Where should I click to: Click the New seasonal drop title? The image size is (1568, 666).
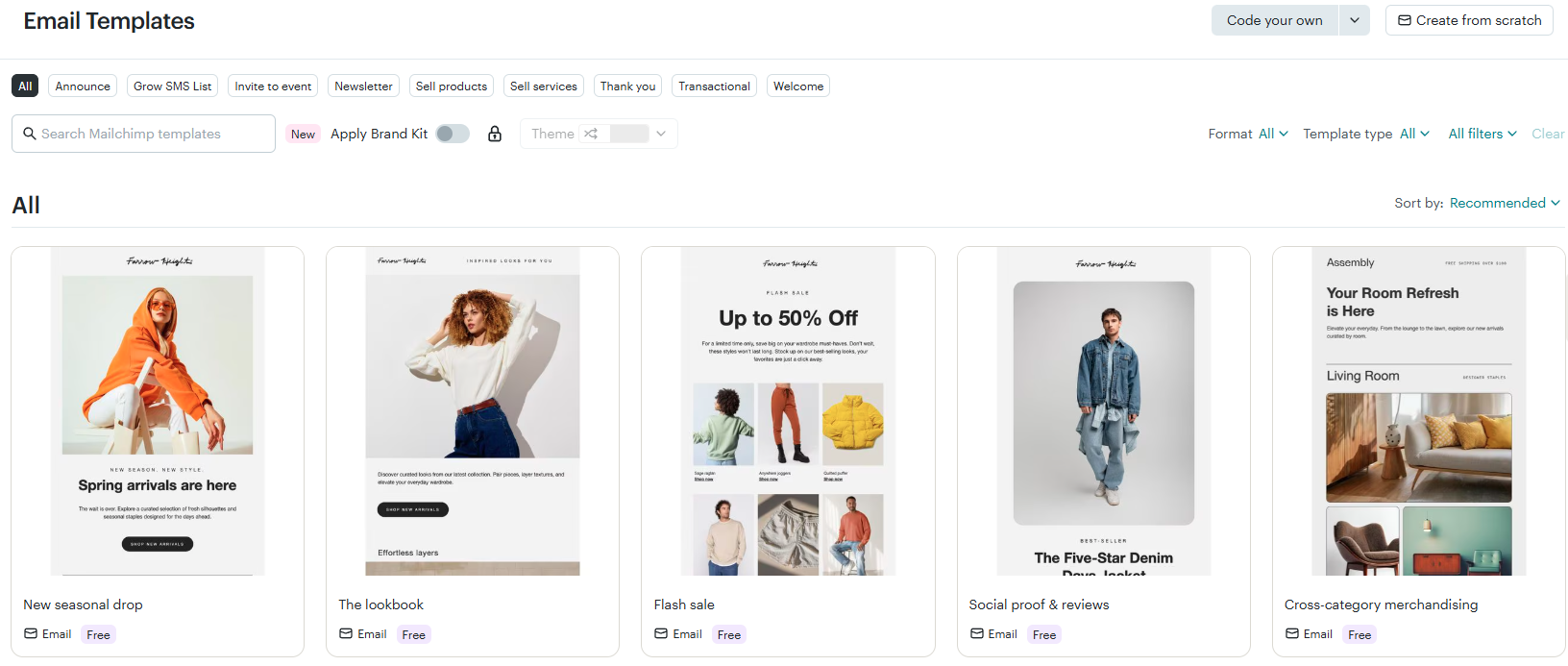coord(83,604)
